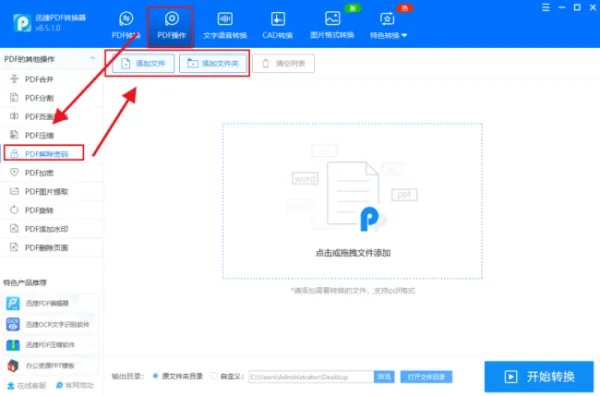This screenshot has height=396, width=600.
Task: Click the 特色转换 tab icon
Action: pyautogui.click(x=387, y=19)
